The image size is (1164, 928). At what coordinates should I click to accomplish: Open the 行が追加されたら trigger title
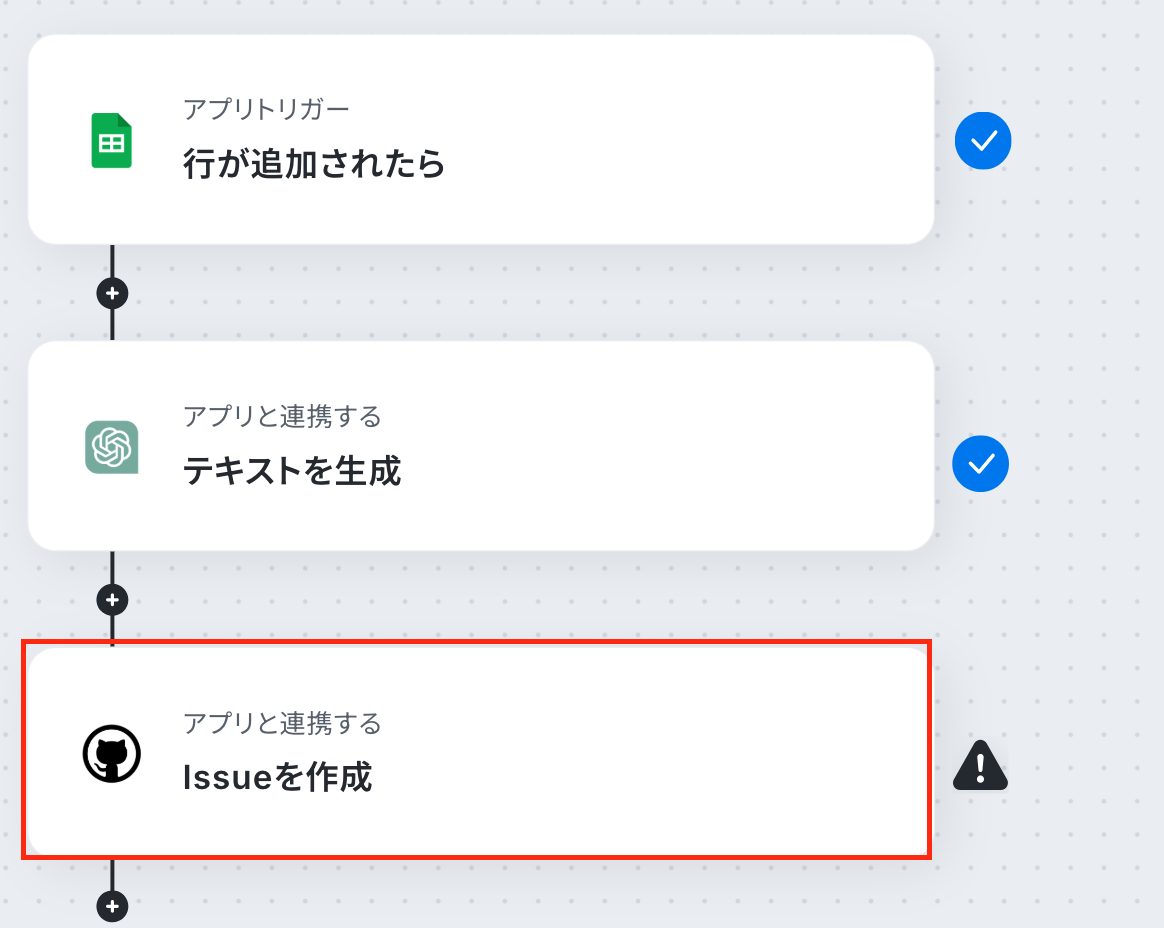click(x=313, y=163)
